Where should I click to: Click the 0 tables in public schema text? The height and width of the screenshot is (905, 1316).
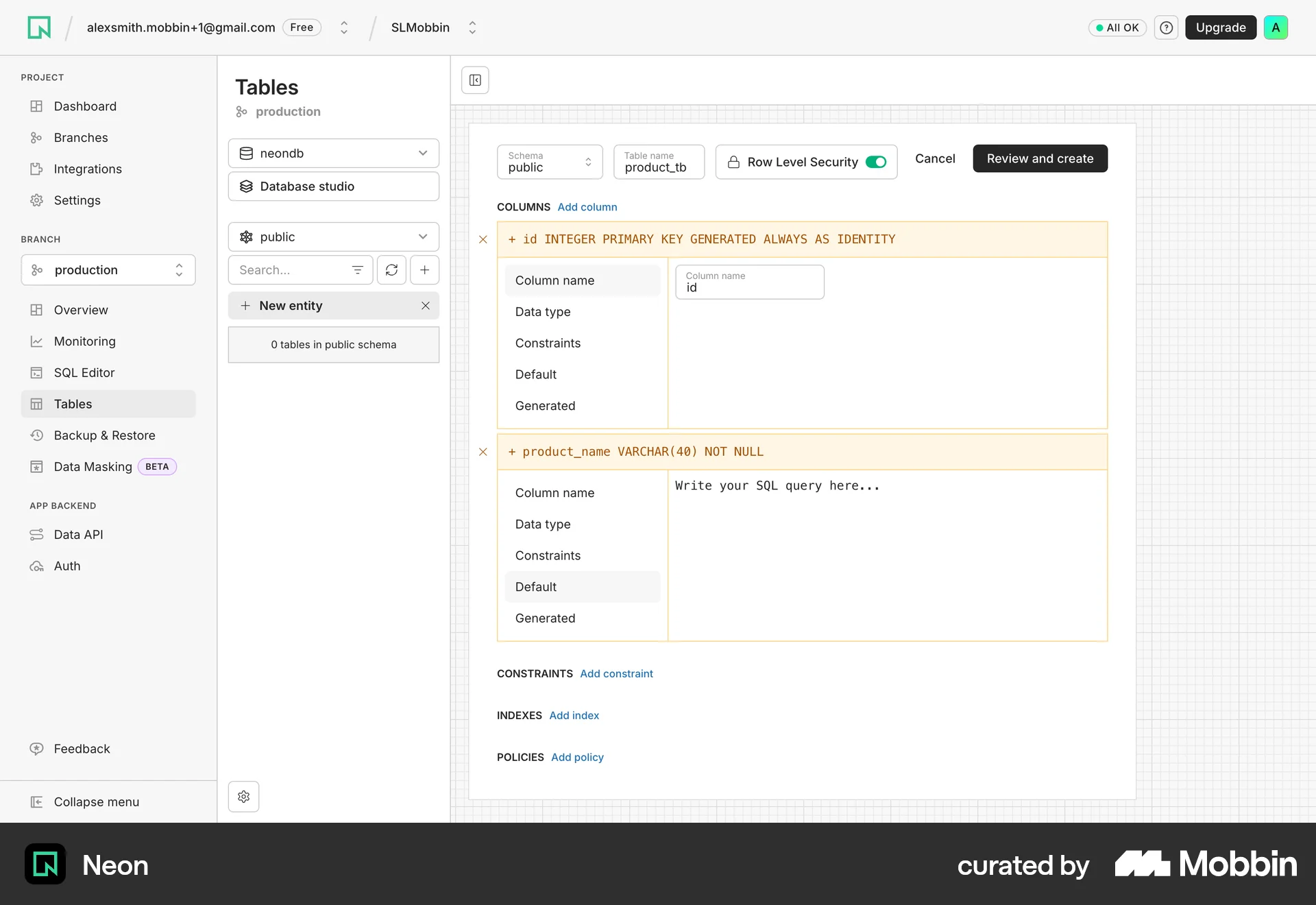click(x=334, y=345)
